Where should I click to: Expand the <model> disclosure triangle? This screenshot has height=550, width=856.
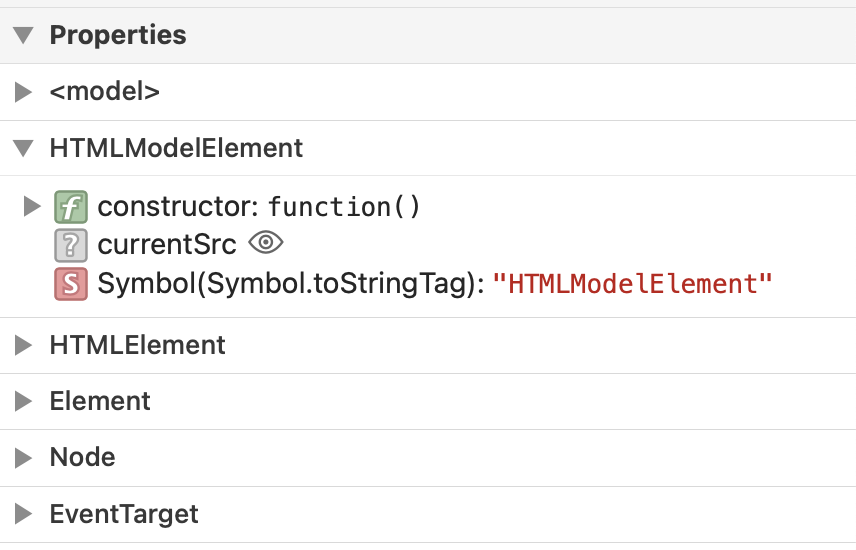tap(24, 92)
